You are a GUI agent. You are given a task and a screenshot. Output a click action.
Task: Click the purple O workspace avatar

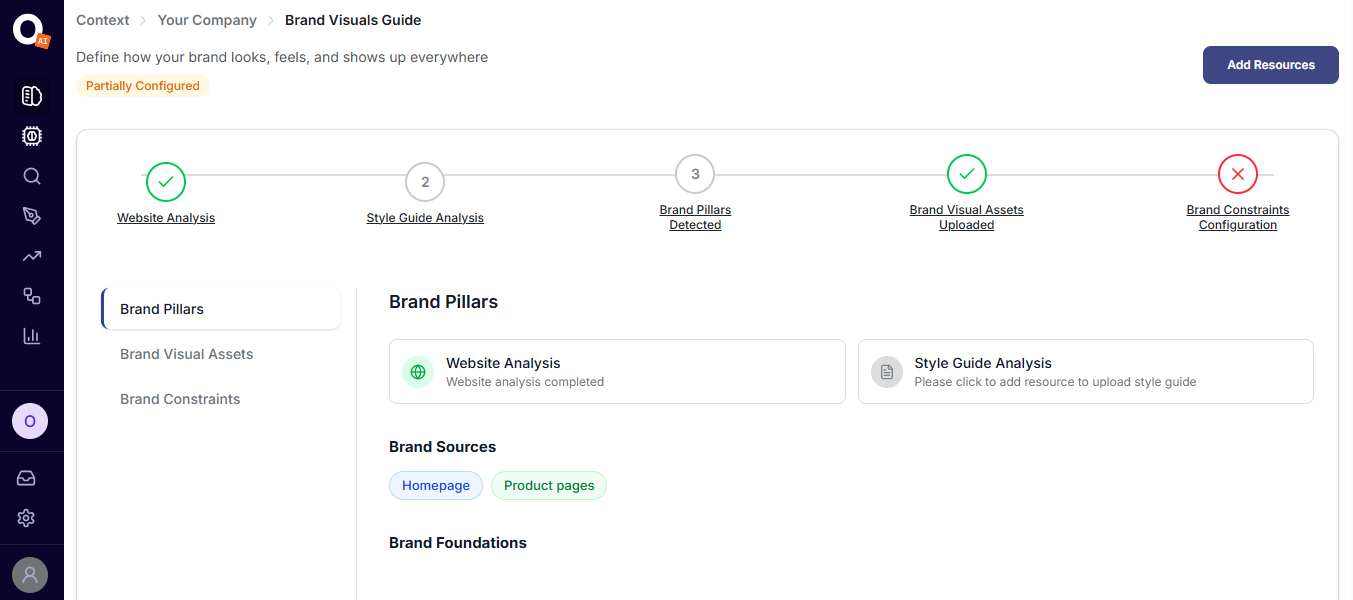(x=30, y=421)
